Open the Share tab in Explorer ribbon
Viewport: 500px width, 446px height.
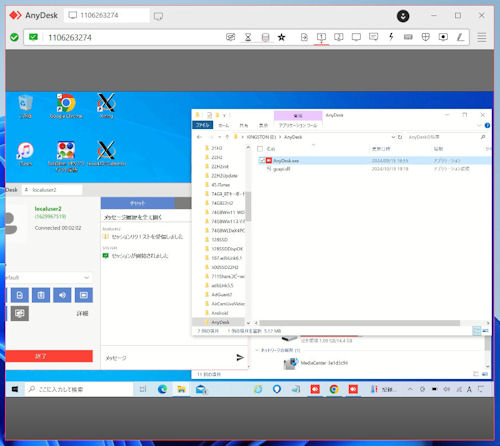point(244,125)
